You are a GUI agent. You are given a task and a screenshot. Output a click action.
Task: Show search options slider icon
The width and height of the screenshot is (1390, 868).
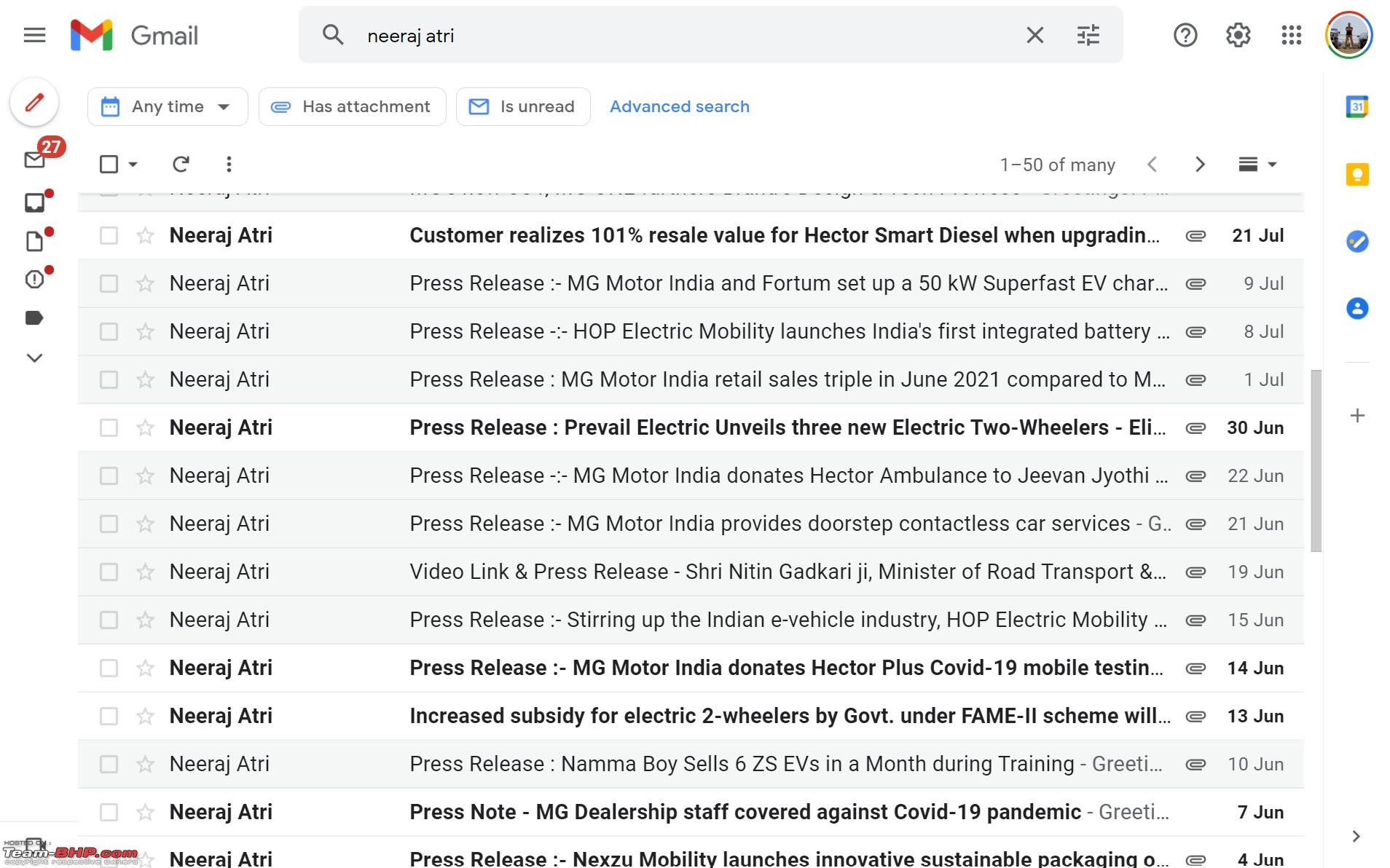tap(1088, 35)
